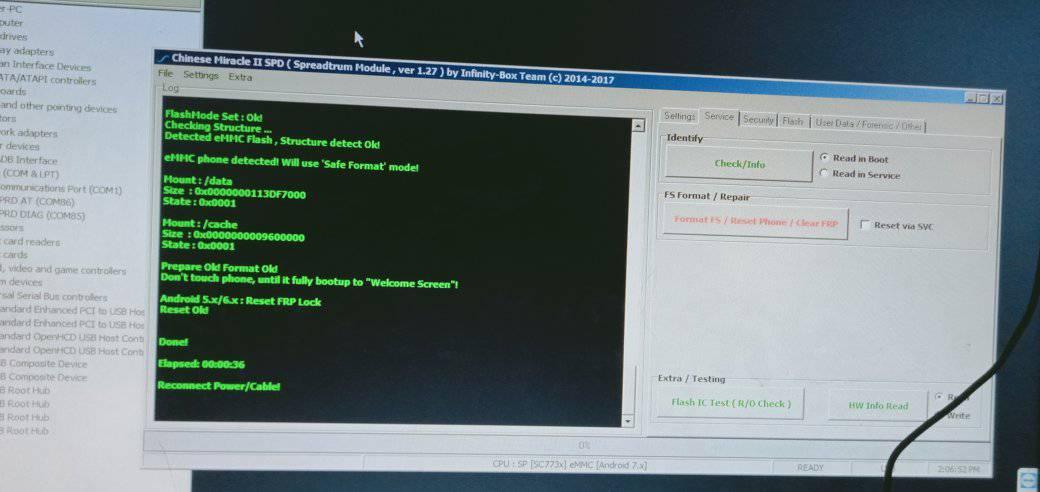Select the SPRD AT (COM86) device

coord(37,202)
